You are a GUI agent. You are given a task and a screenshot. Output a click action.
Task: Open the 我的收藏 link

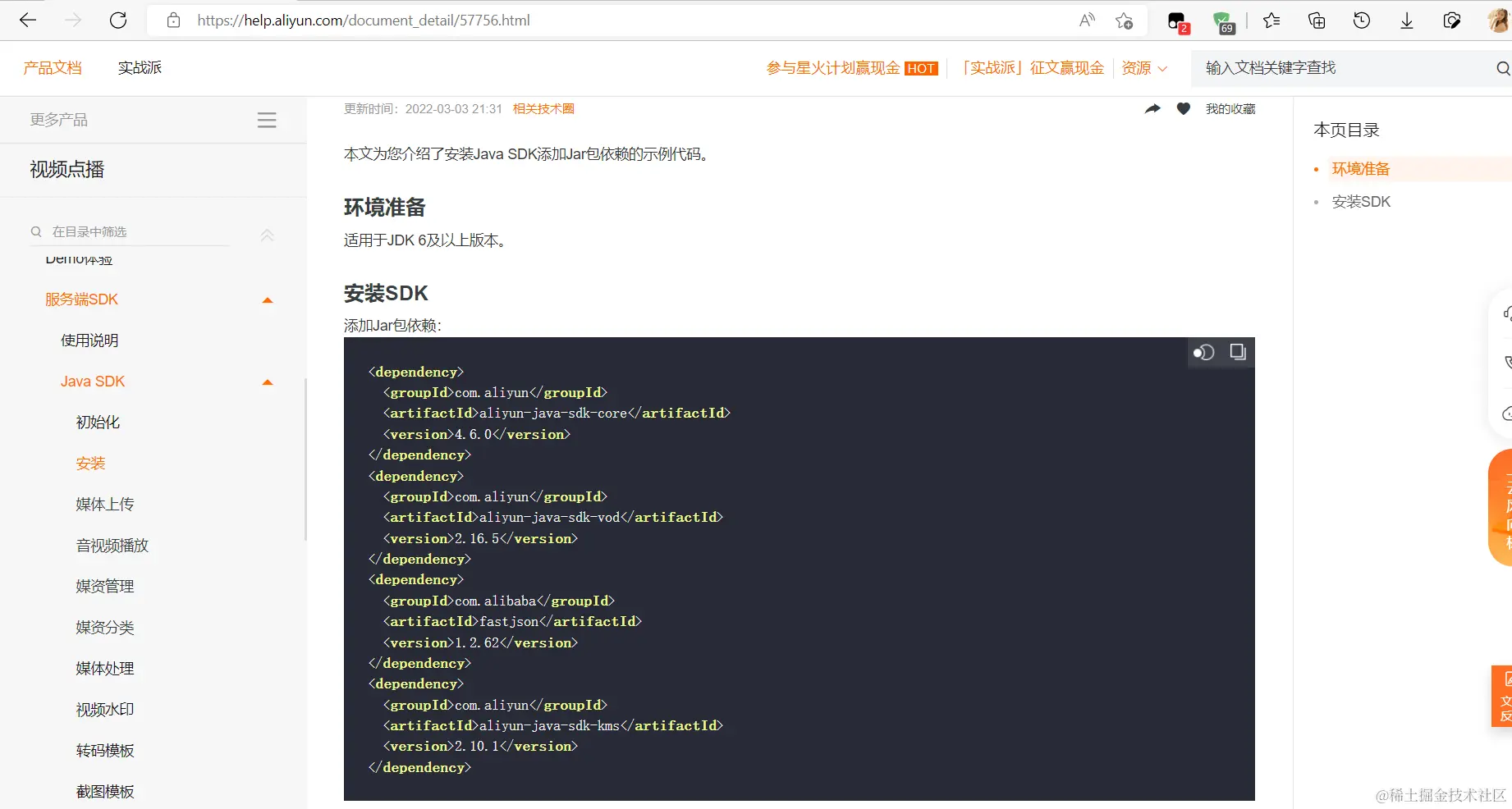click(1229, 107)
